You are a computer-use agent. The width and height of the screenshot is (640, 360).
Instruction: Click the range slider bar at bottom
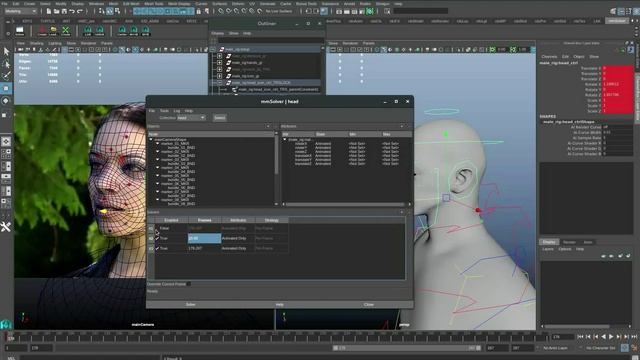point(407,348)
